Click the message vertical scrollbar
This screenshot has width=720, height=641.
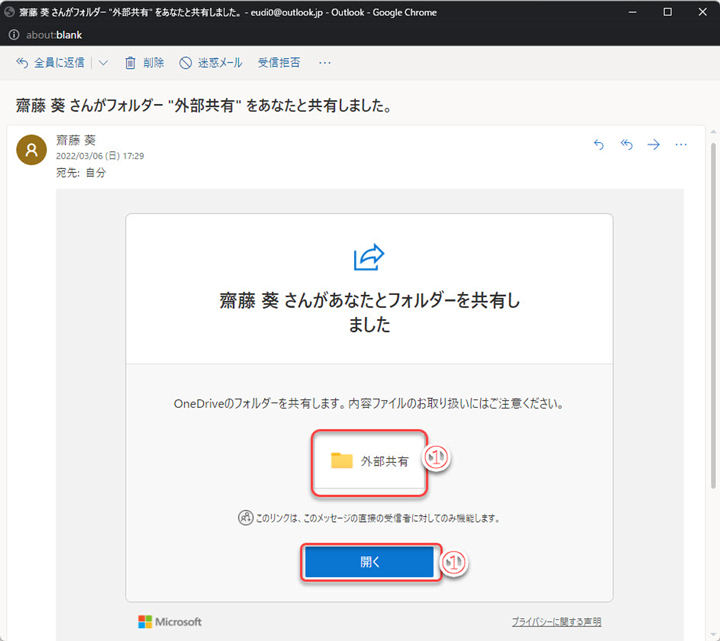[713, 317]
